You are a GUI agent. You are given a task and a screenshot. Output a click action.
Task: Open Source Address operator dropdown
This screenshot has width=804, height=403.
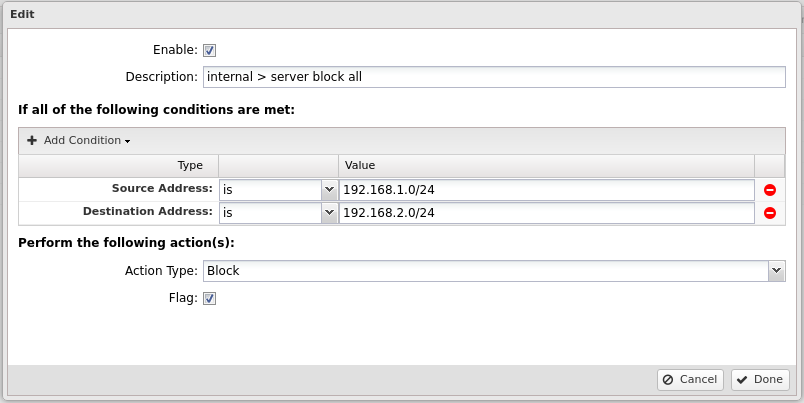coord(329,190)
